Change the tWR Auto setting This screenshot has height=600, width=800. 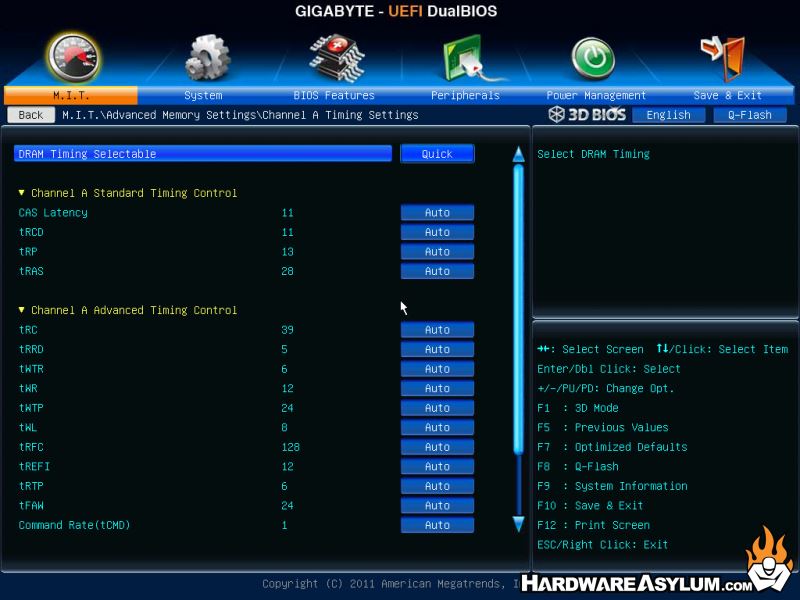click(437, 388)
